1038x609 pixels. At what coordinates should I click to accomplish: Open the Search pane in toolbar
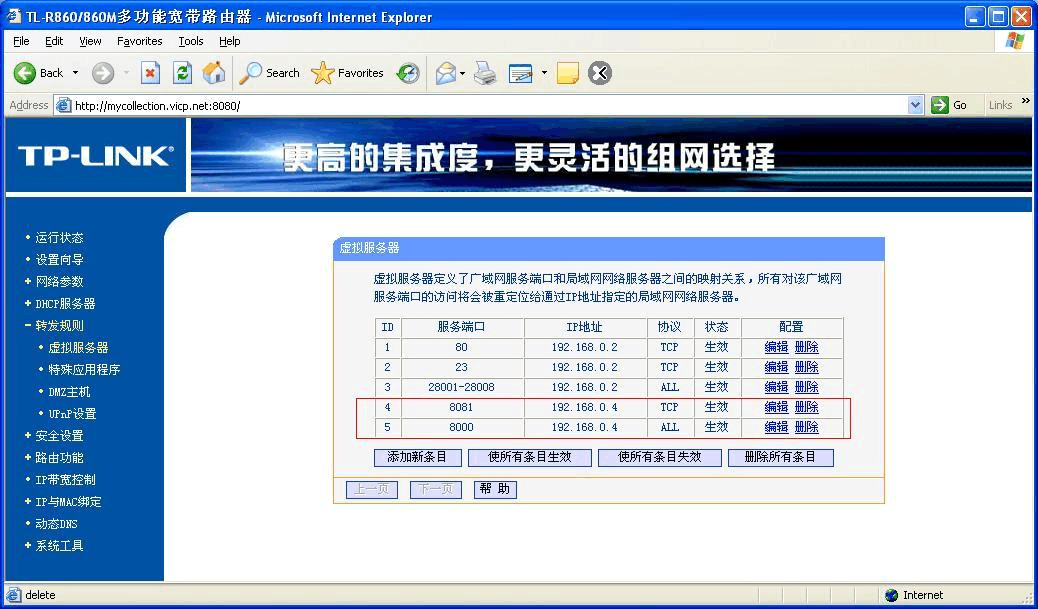click(270, 73)
